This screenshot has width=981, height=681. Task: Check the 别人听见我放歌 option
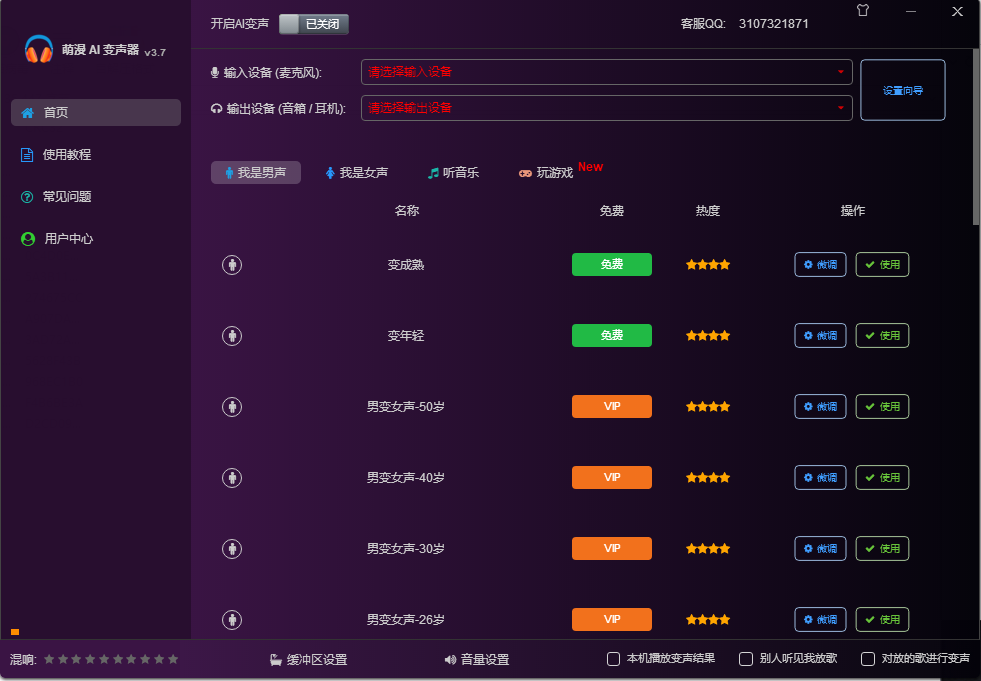pos(746,659)
